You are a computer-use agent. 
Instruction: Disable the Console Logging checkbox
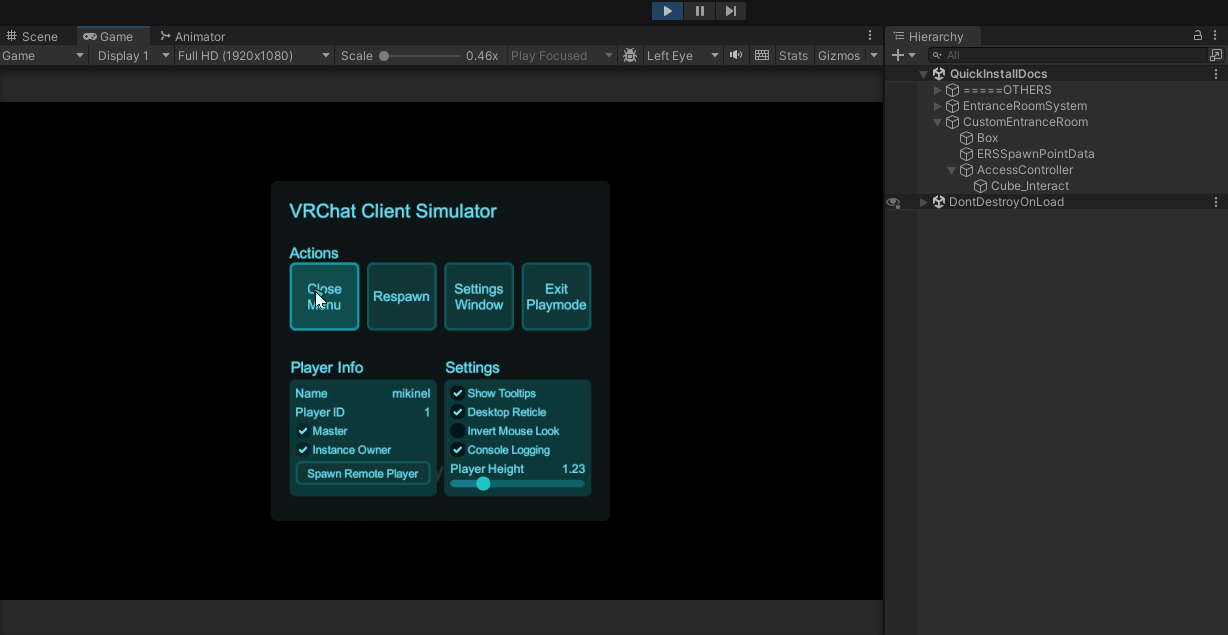click(458, 450)
